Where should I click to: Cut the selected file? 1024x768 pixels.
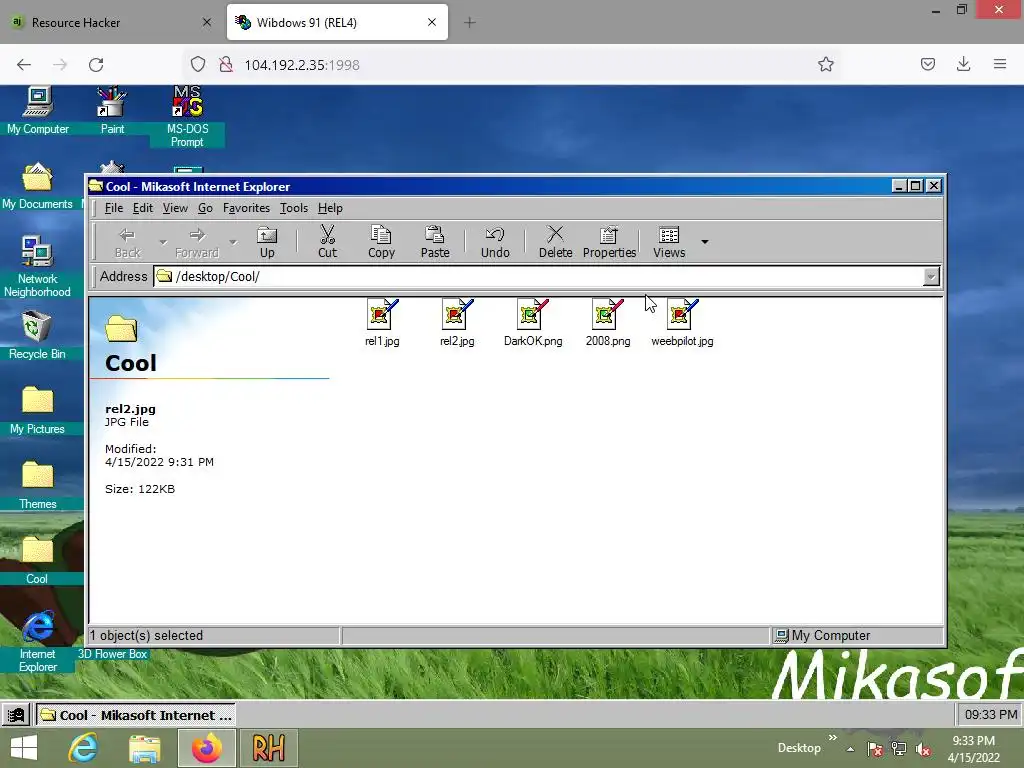327,242
